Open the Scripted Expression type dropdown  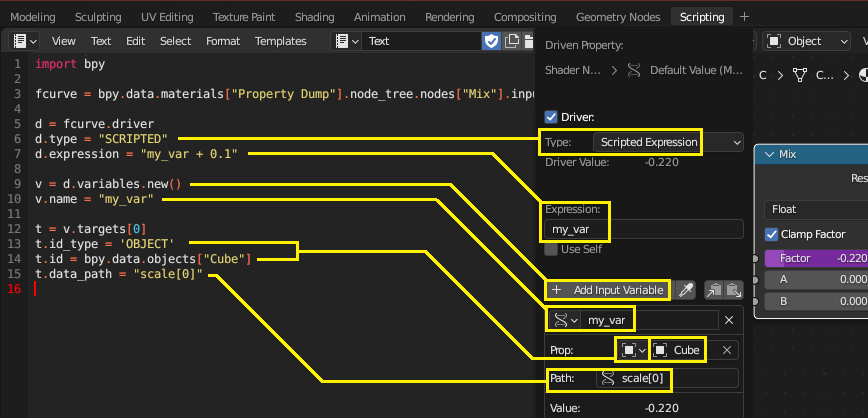point(668,143)
